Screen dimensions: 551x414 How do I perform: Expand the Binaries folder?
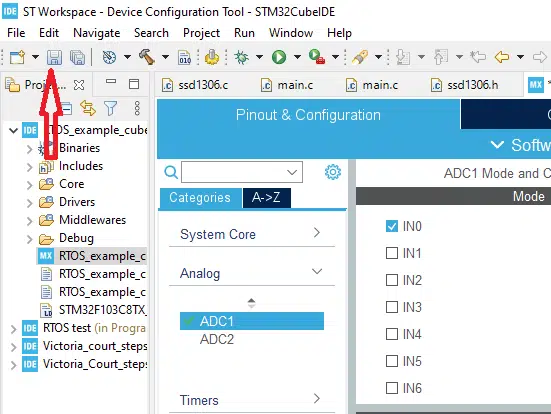pos(30,149)
